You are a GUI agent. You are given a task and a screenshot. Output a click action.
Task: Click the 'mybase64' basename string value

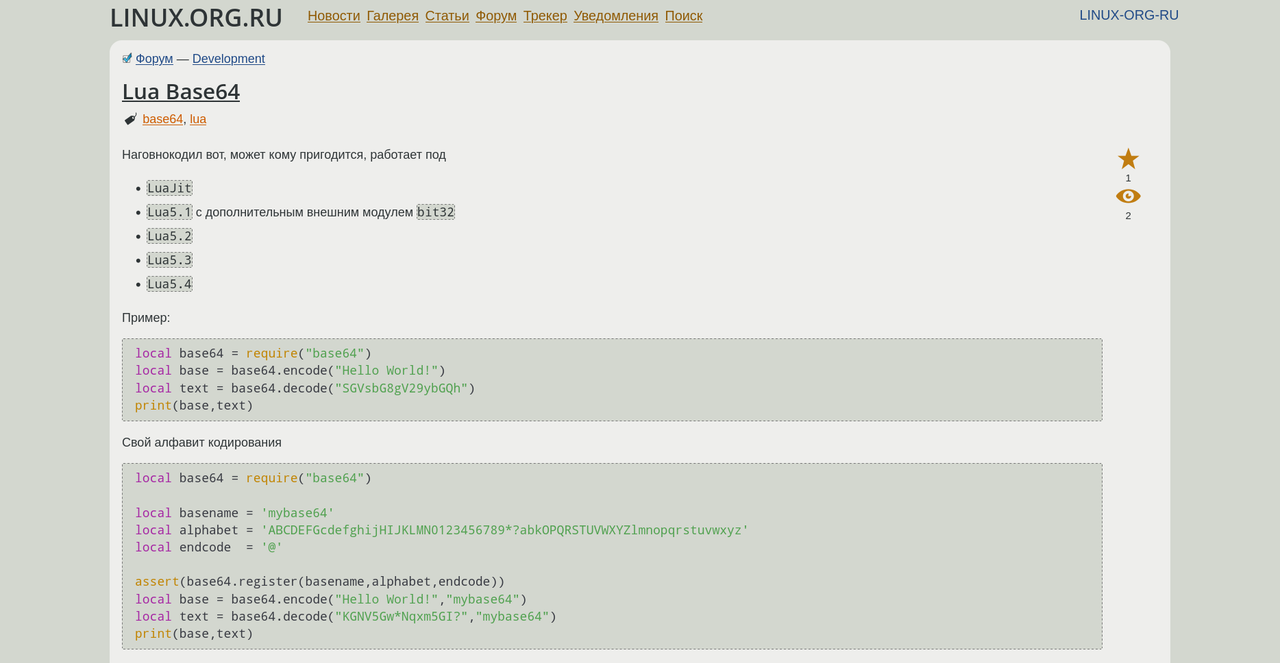point(298,513)
